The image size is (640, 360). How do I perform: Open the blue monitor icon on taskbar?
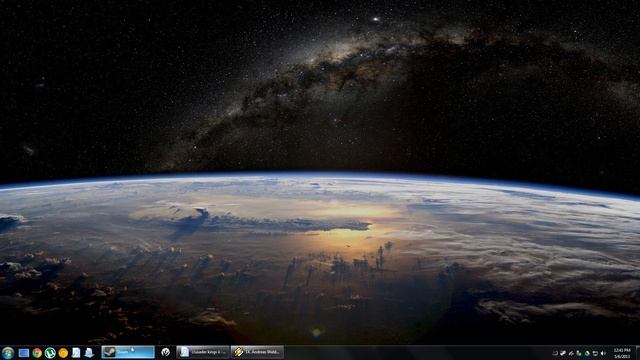(x=24, y=353)
